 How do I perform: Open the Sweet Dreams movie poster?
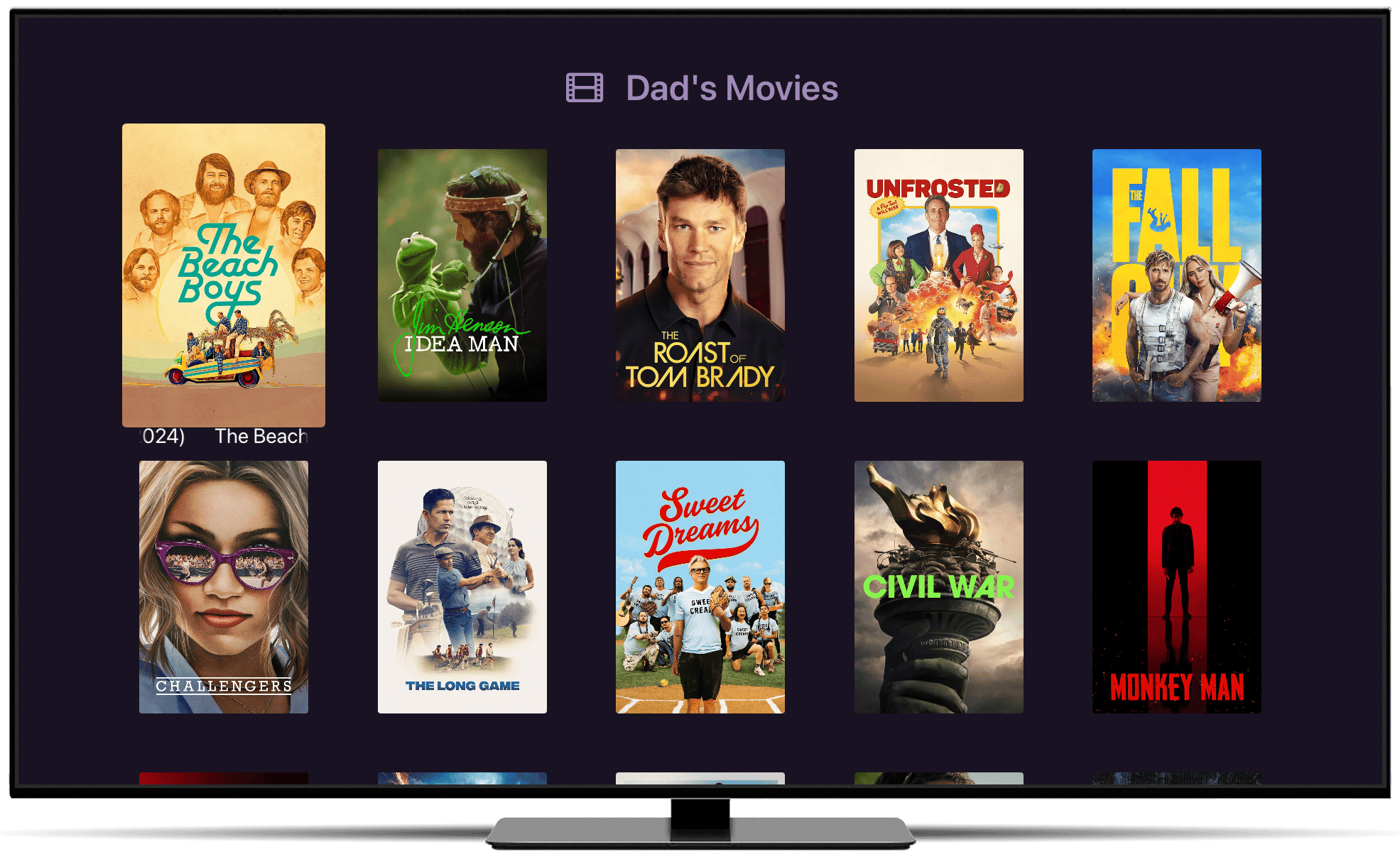click(x=700, y=587)
